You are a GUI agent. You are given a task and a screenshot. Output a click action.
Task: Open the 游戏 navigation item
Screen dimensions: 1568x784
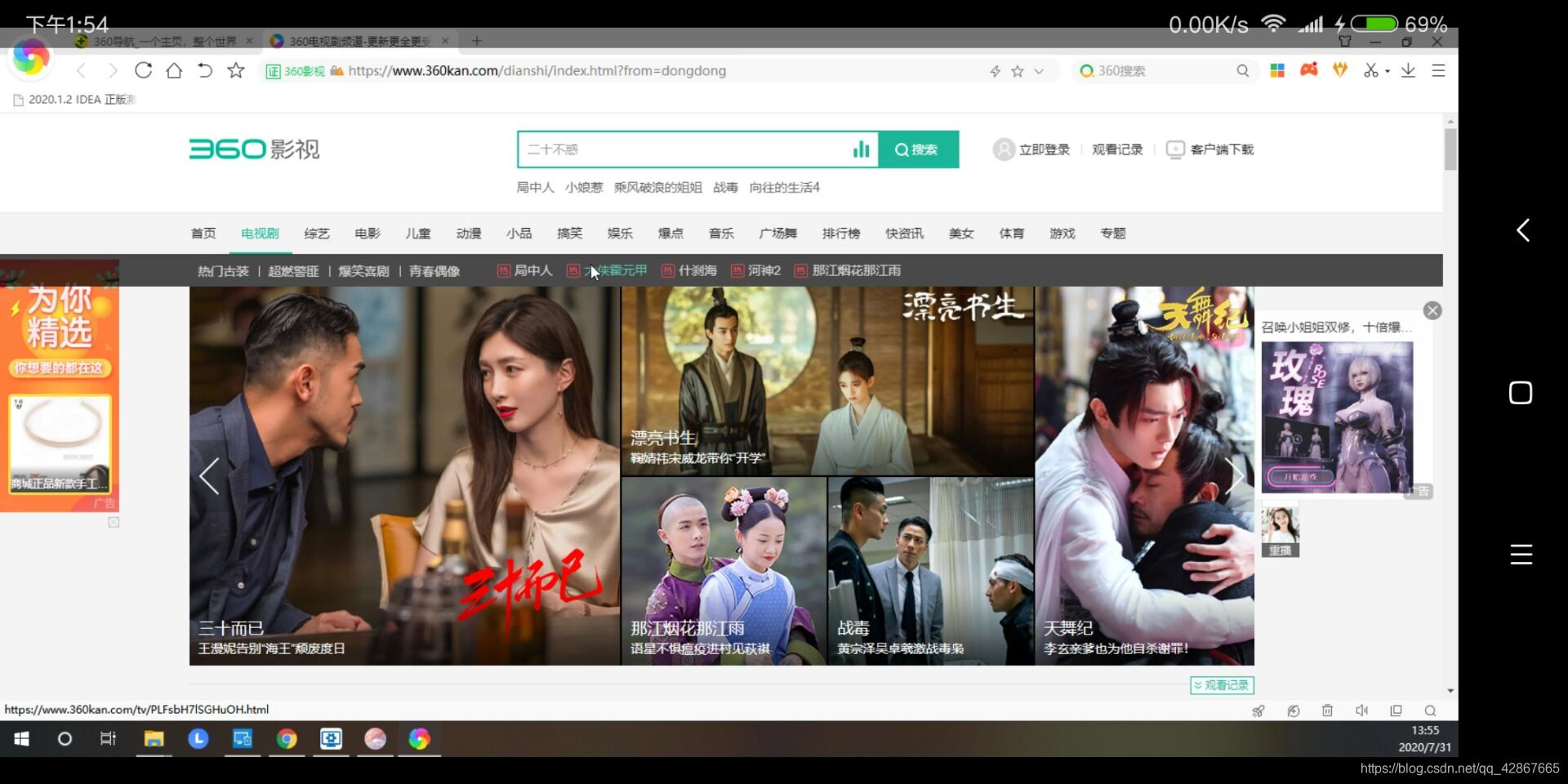click(x=1062, y=234)
